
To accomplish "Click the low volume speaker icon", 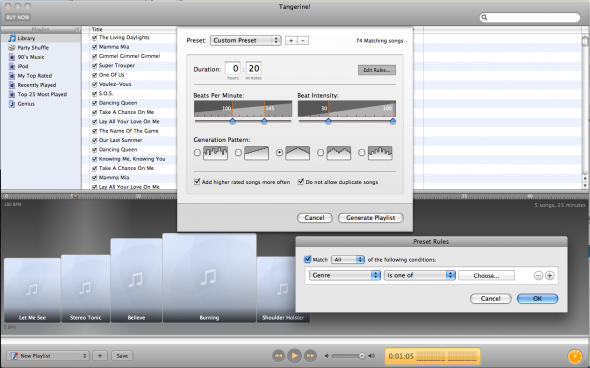I will coord(327,356).
